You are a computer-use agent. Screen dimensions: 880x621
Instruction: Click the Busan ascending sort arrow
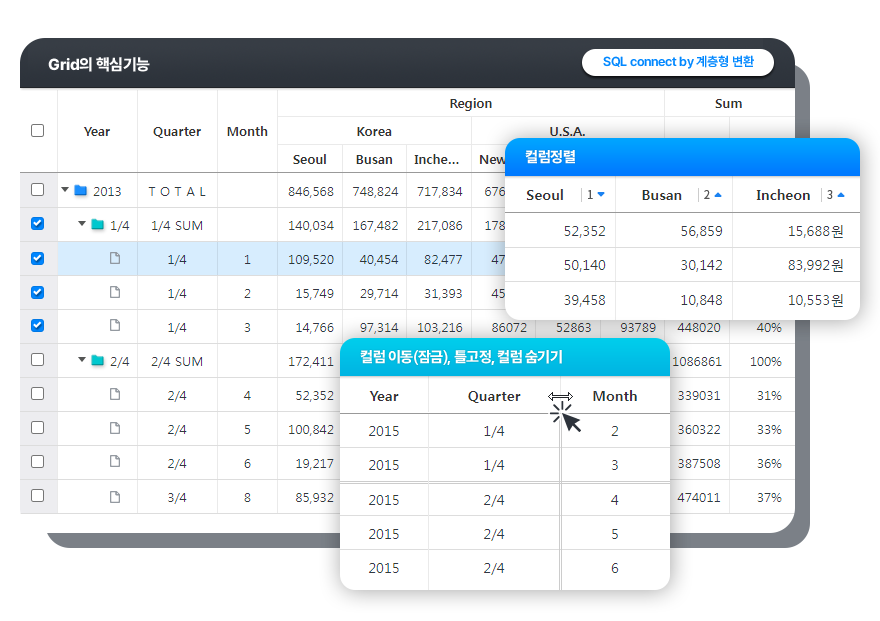tap(718, 195)
